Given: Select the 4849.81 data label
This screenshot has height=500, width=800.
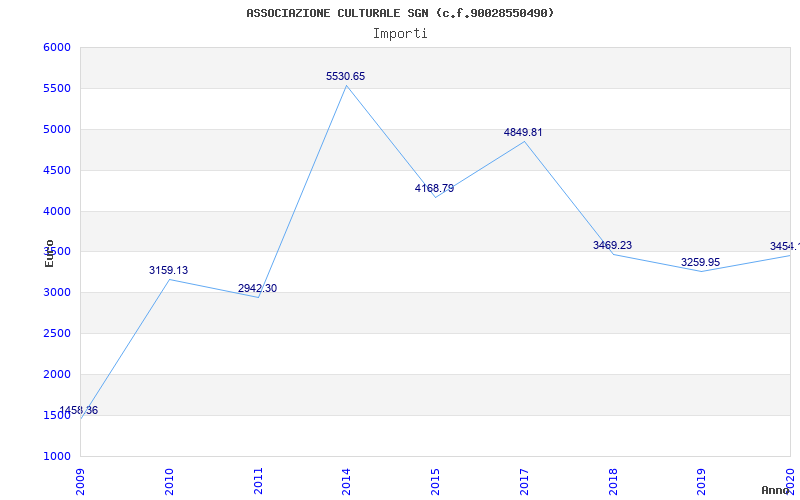Looking at the screenshot, I should point(523,133).
